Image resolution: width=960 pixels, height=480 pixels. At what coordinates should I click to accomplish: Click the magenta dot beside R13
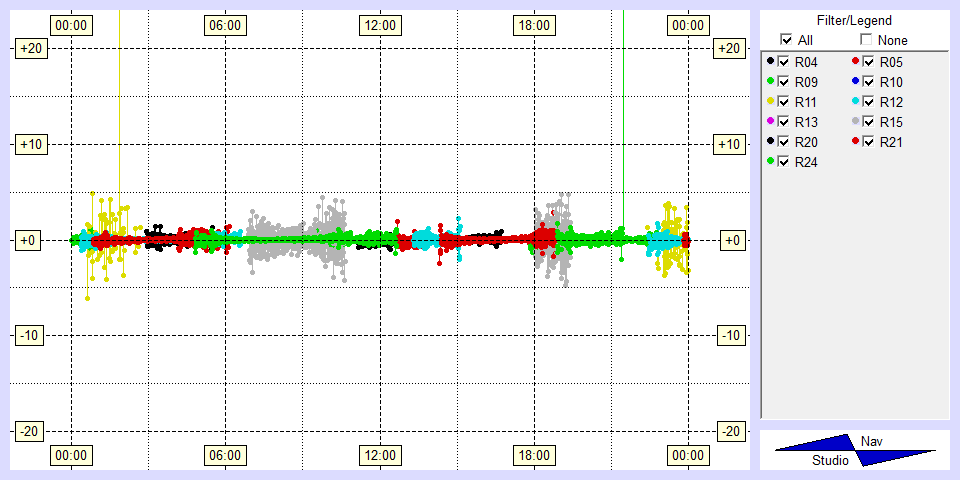[x=770, y=121]
